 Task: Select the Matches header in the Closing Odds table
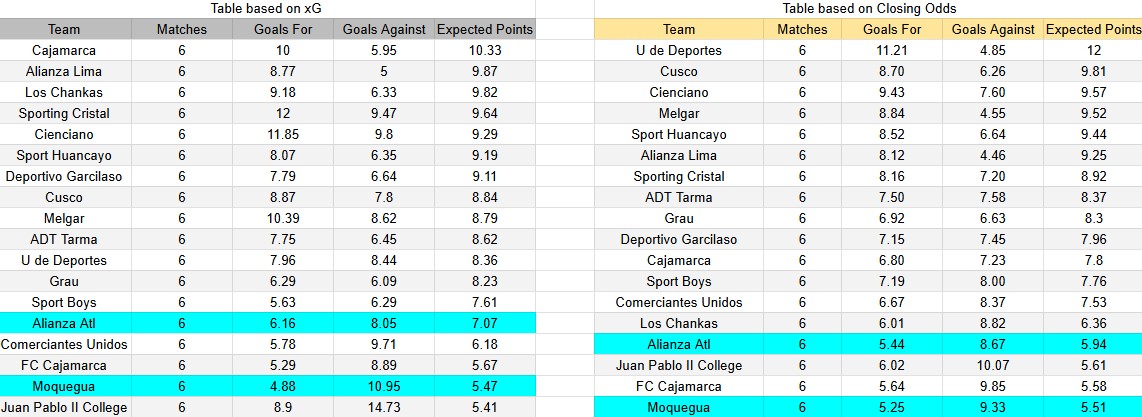[802, 29]
